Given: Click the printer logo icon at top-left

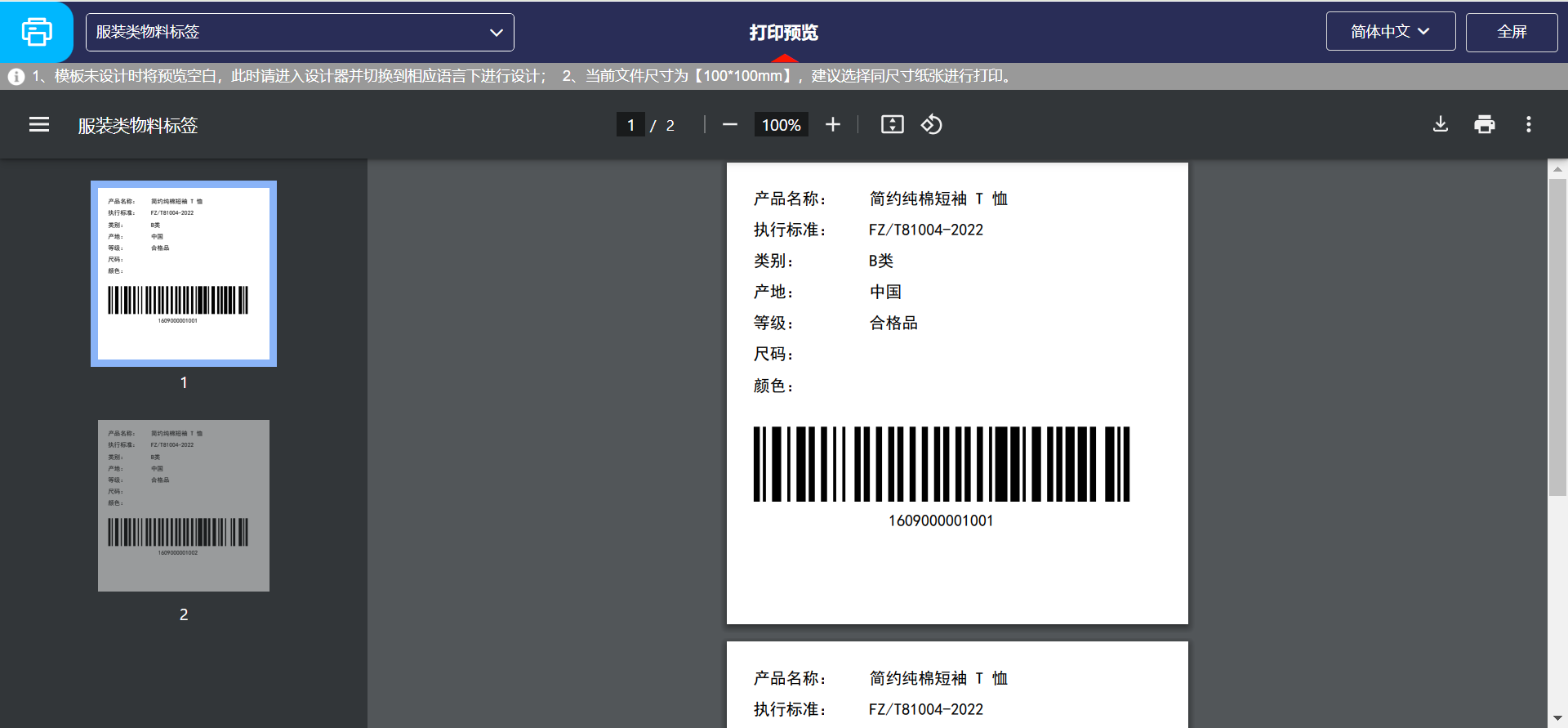Looking at the screenshot, I should pos(37,32).
